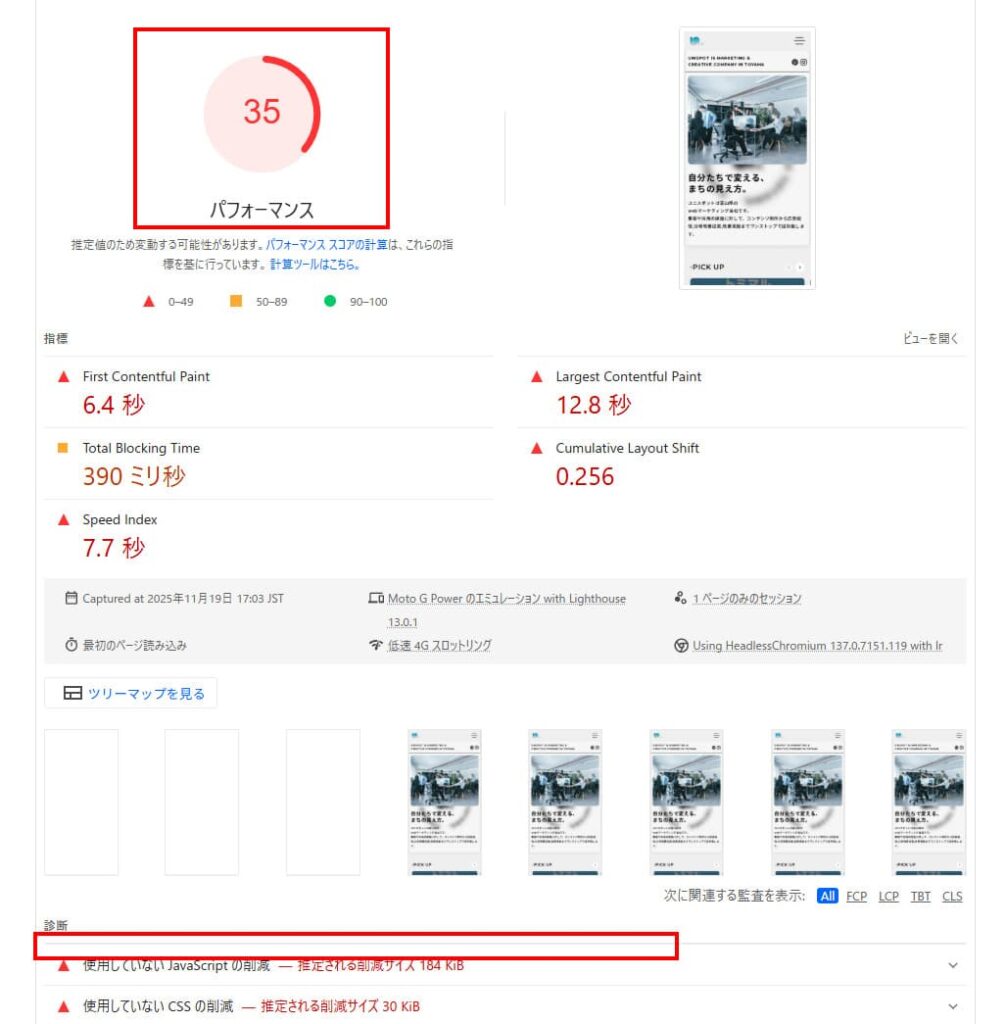
Task: Open the treemap view icon
Action: pos(73,693)
